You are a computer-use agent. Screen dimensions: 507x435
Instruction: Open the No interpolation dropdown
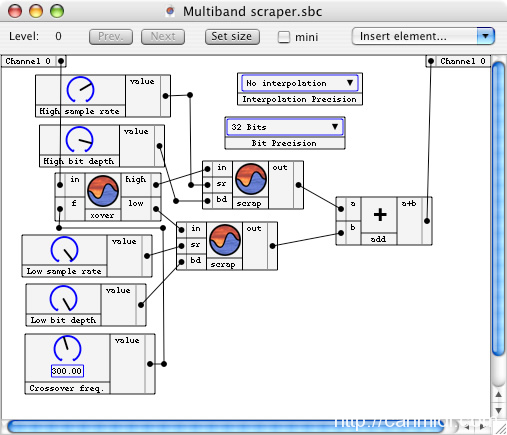pos(299,83)
